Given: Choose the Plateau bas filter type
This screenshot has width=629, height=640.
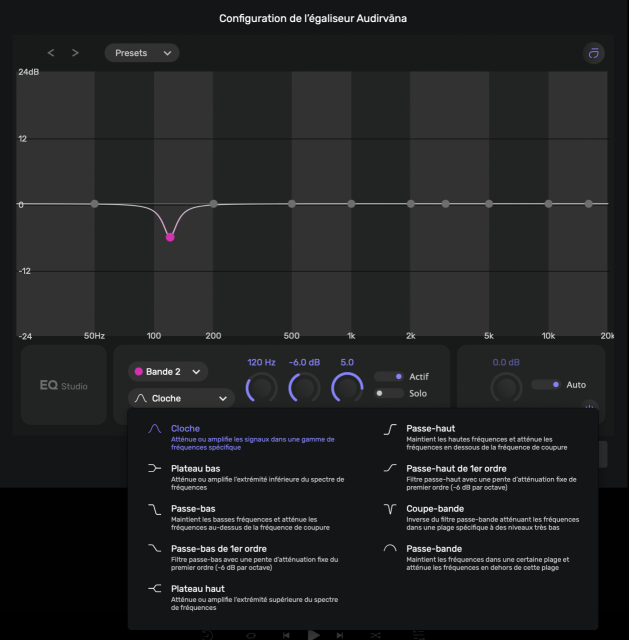Looking at the screenshot, I should coord(245,477).
